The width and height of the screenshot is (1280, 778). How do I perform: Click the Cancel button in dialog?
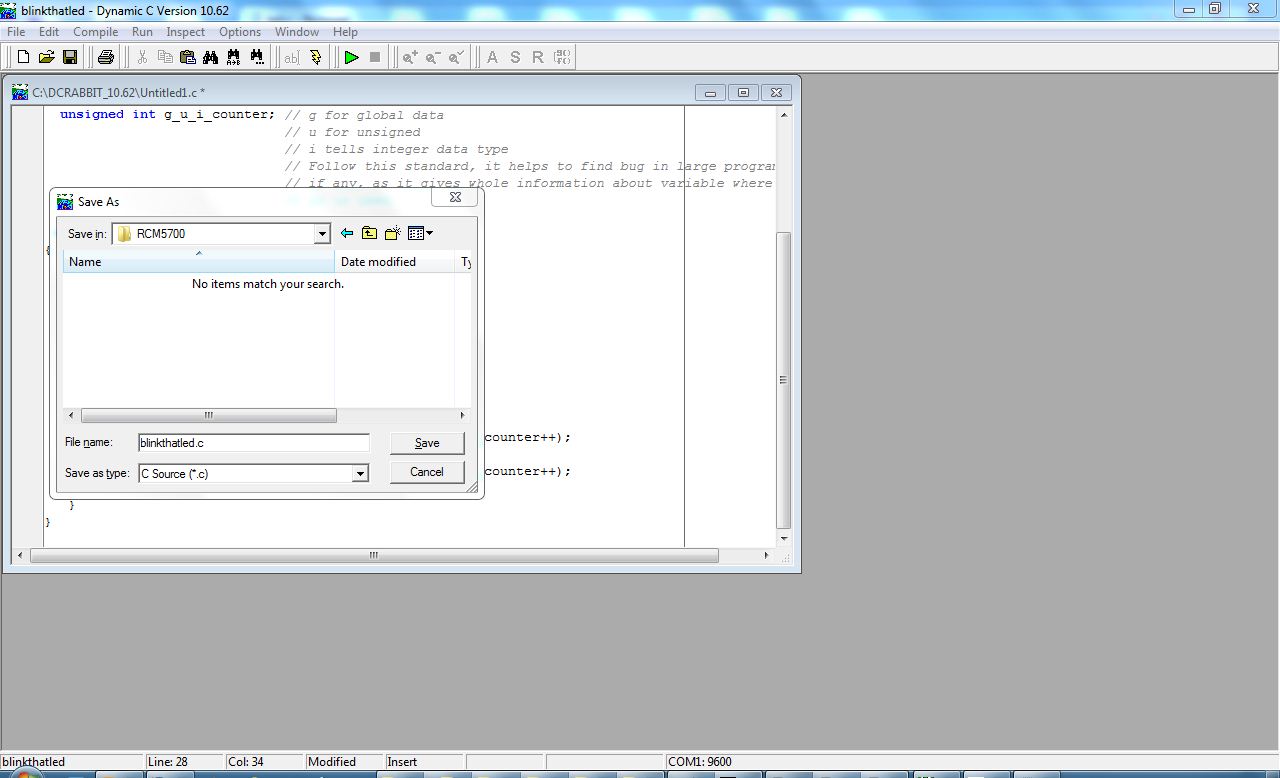427,472
